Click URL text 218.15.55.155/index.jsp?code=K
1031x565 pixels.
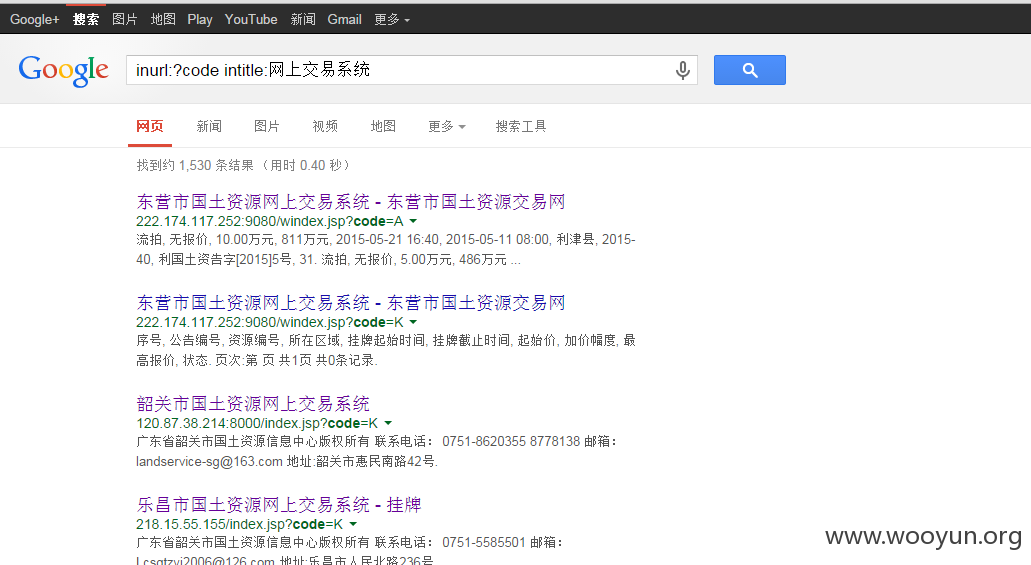click(x=239, y=524)
